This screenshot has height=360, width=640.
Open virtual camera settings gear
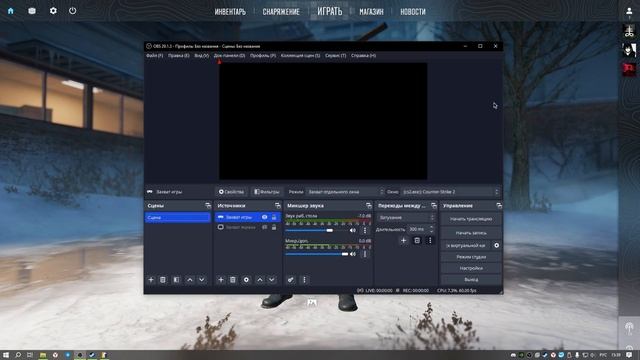click(x=496, y=245)
